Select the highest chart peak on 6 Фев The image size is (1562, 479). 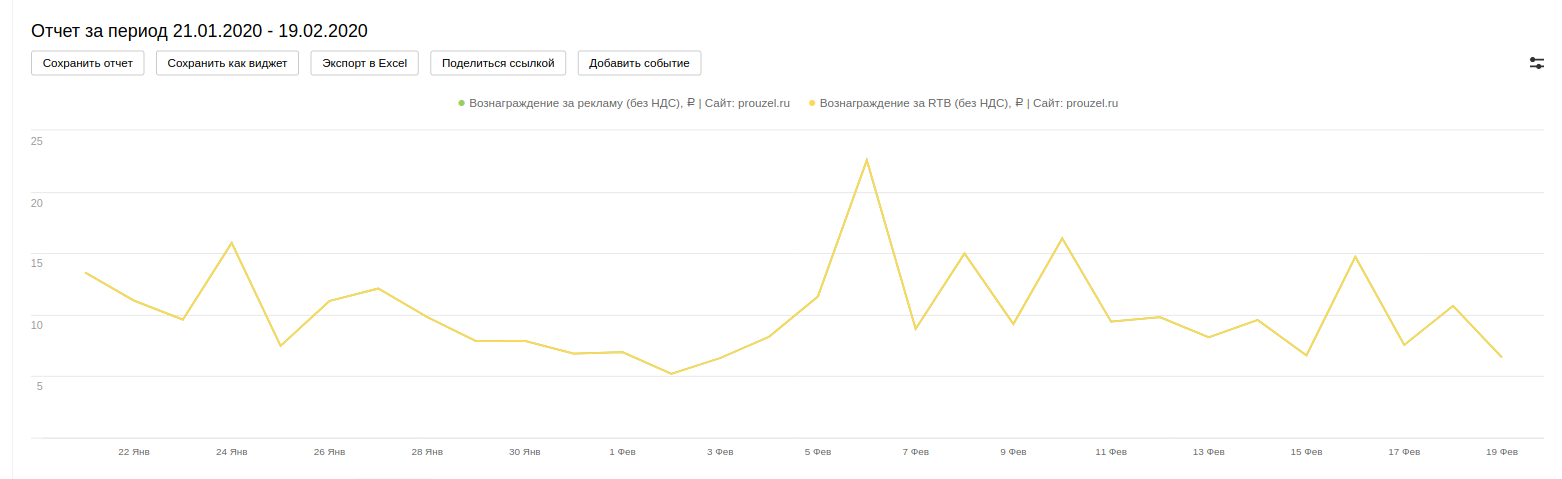(x=867, y=160)
